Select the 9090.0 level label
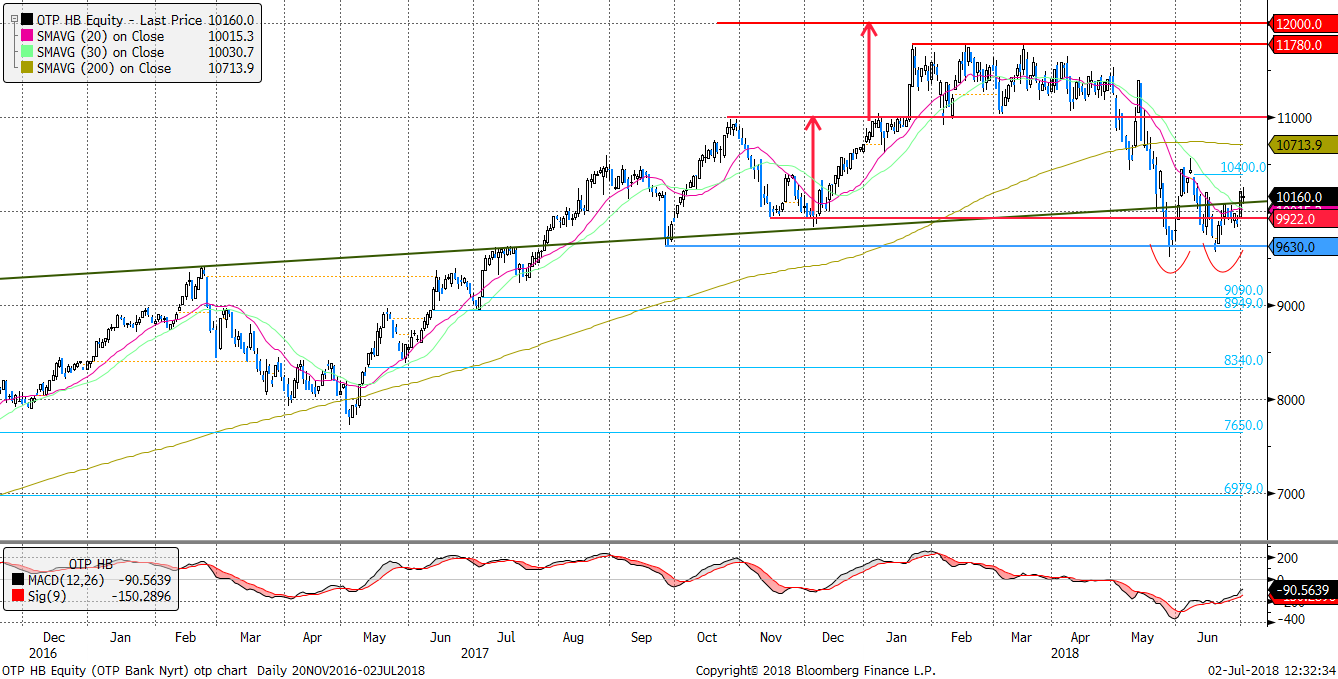The height and width of the screenshot is (679, 1338). (1244, 290)
